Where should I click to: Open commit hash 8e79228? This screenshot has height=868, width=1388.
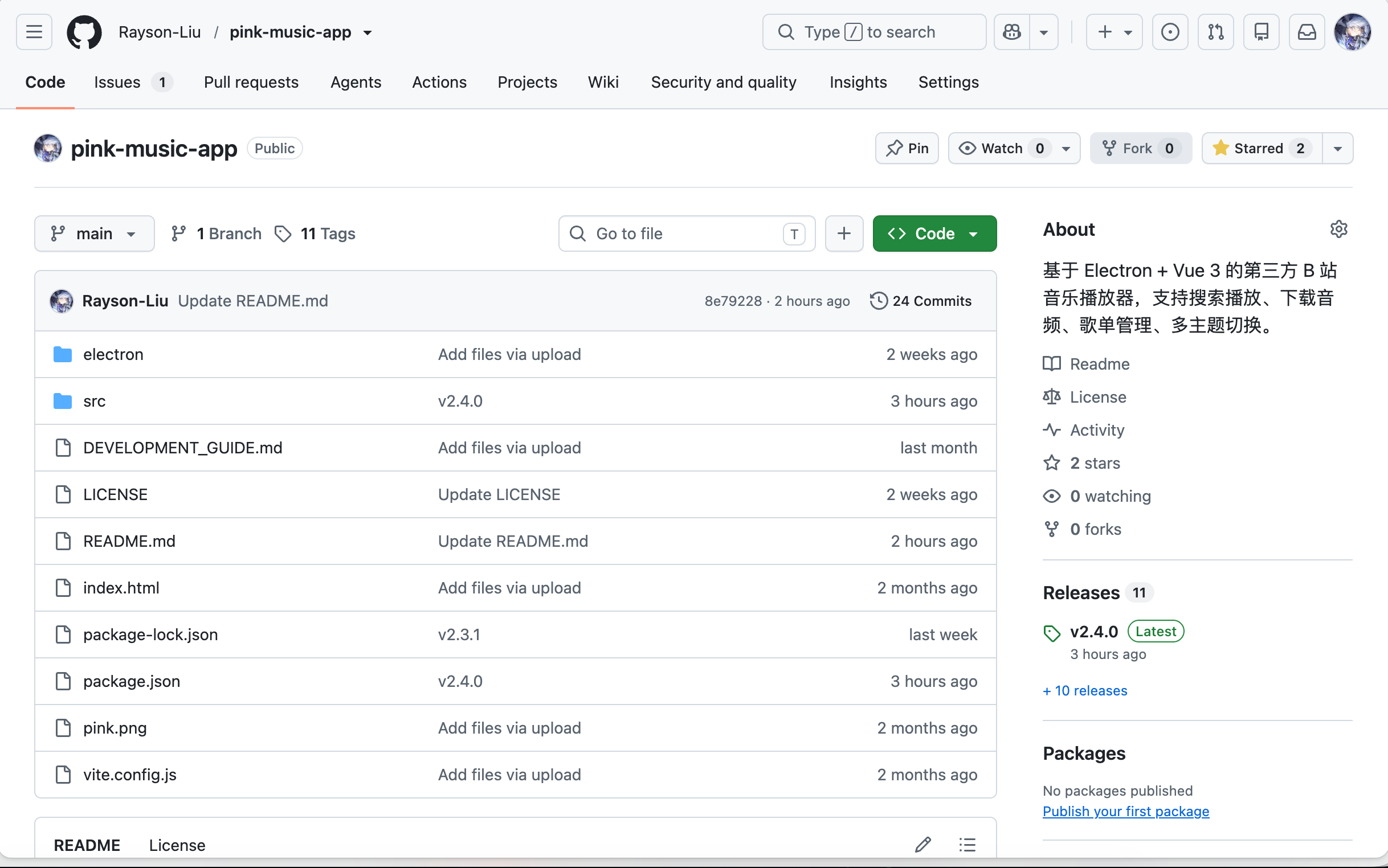[x=733, y=301]
